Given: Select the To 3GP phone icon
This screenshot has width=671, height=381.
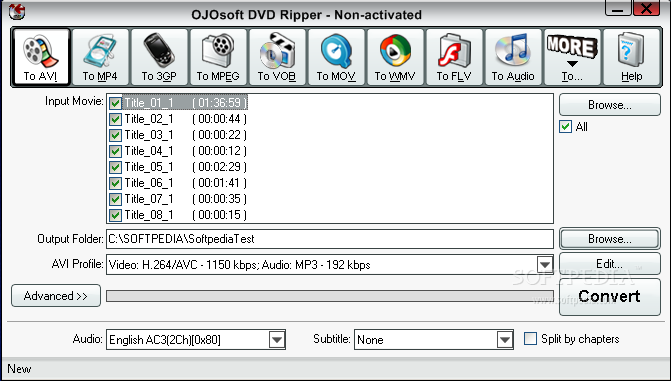Looking at the screenshot, I should pyautogui.click(x=159, y=57).
